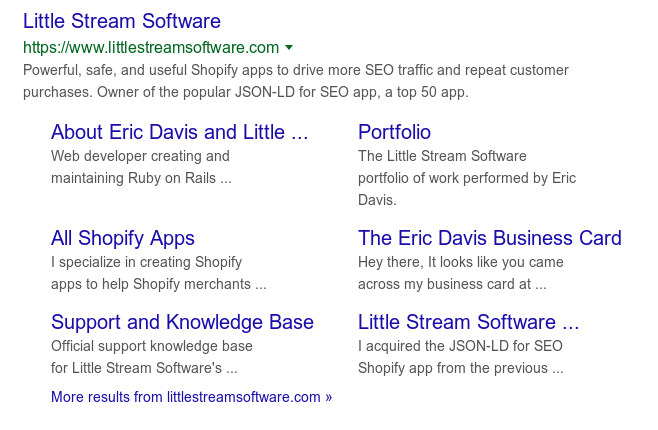Click the text 'portfolio of work performed by Eric'
The image size is (658, 430).
point(467,178)
